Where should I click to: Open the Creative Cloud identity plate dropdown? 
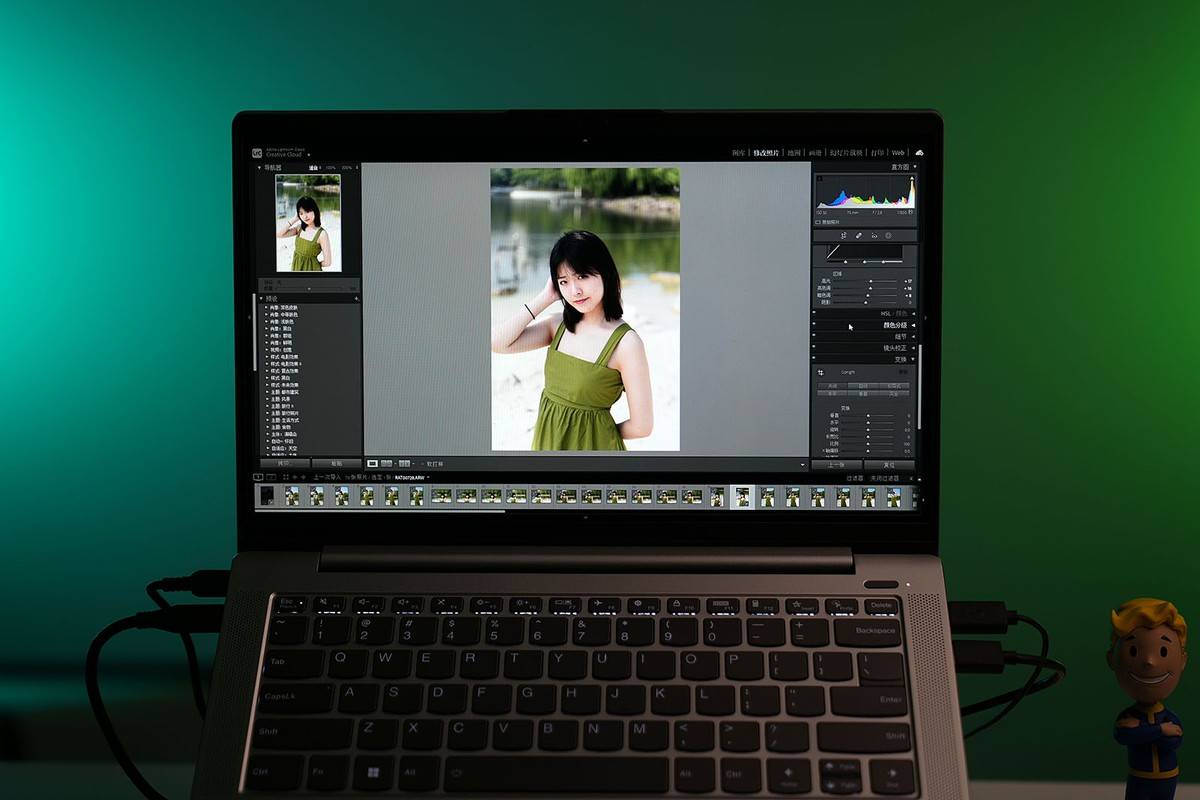click(308, 155)
